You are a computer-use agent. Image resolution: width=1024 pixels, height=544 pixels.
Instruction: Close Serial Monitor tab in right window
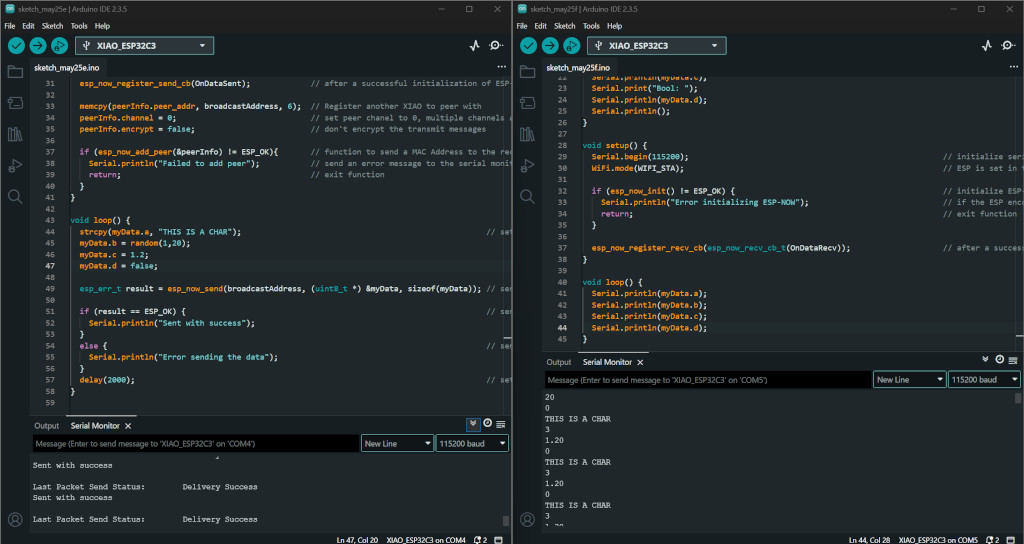[640, 362]
